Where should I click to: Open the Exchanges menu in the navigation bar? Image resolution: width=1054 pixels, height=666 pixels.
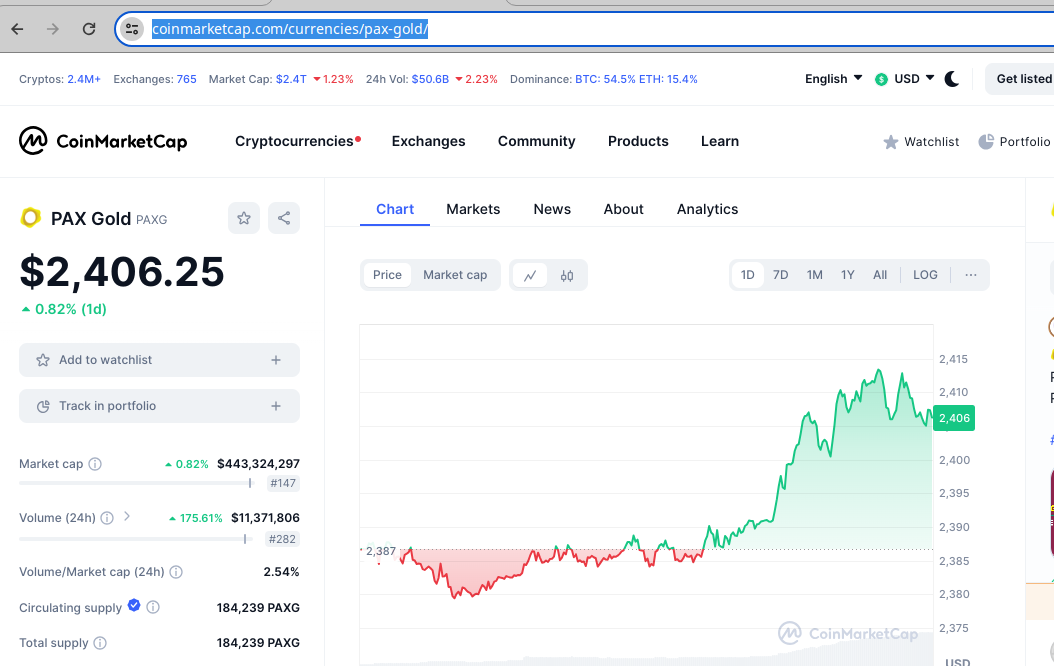tap(428, 141)
